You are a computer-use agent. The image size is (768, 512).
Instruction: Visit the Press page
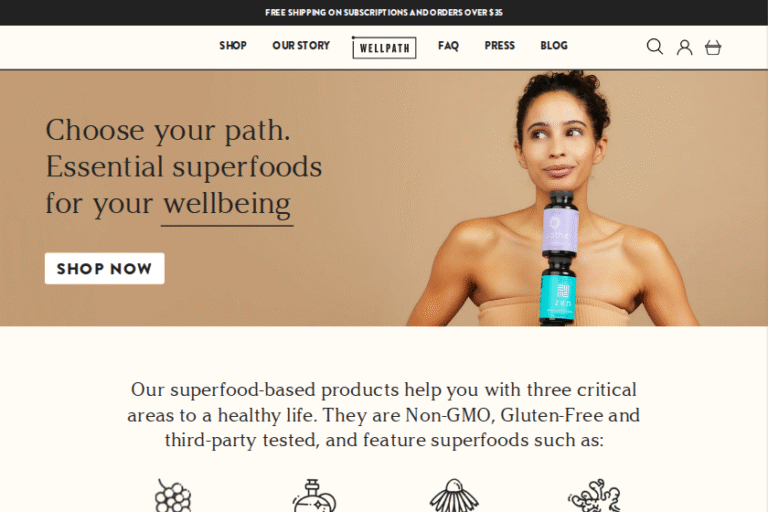500,46
